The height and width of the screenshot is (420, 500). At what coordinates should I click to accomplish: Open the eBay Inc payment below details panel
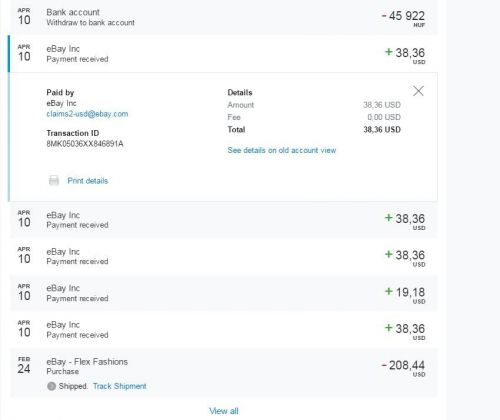click(x=224, y=220)
